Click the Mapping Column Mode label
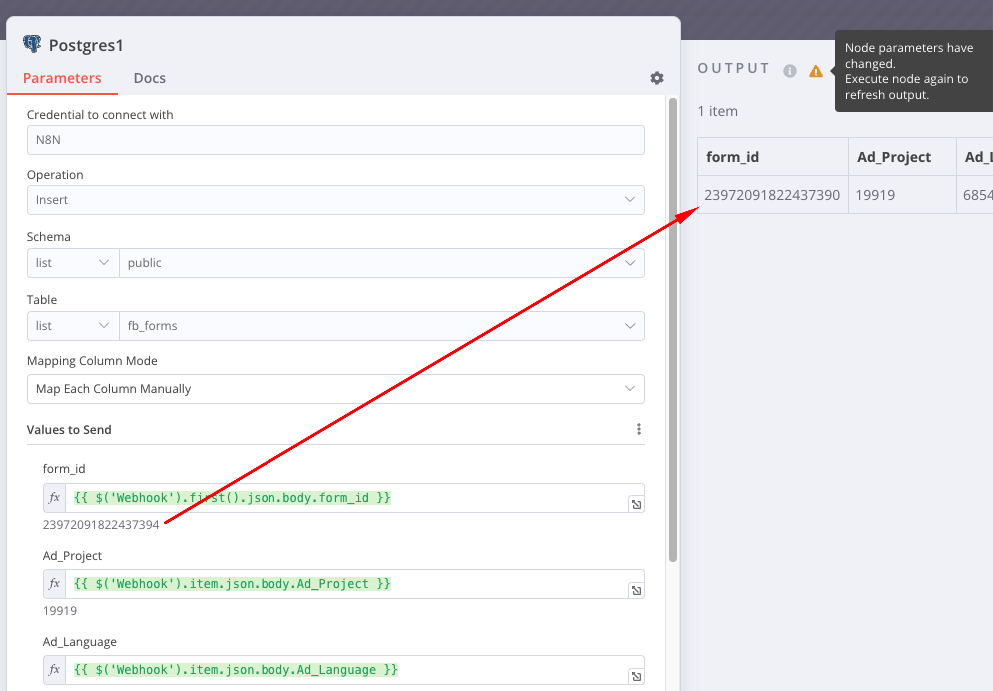The height and width of the screenshot is (691, 993). [x=92, y=361]
